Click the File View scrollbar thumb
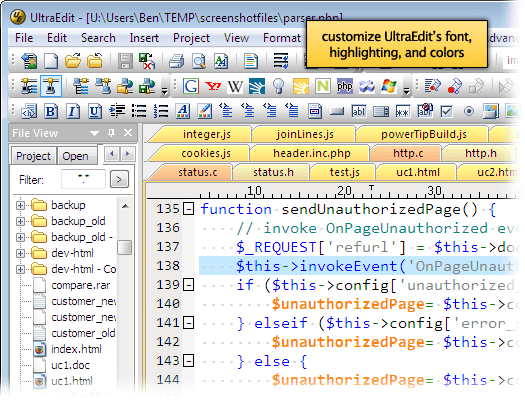Screen dimensions: 525x400 (125, 248)
